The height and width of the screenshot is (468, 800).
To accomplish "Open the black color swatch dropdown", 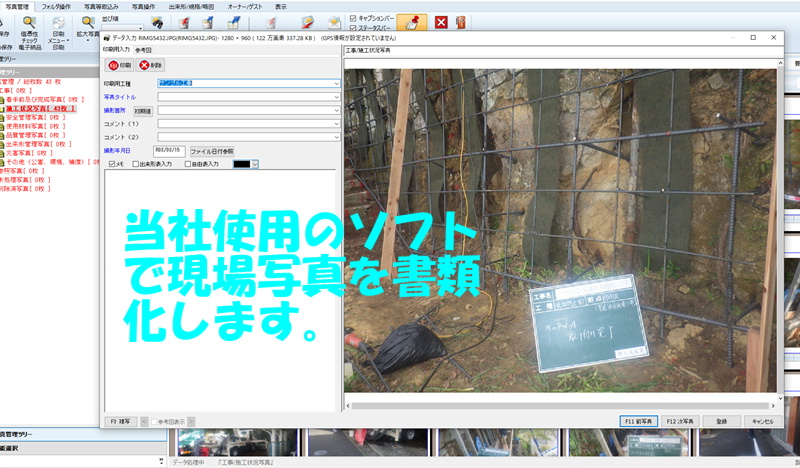I will point(255,164).
